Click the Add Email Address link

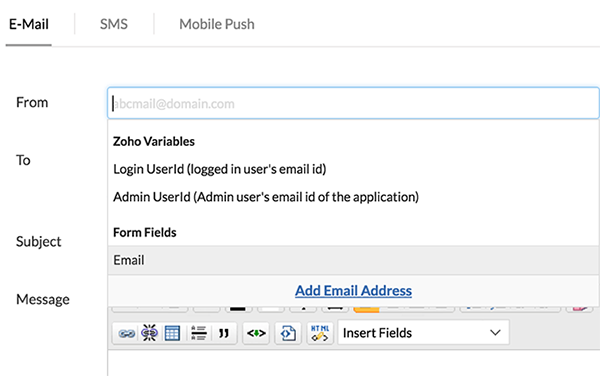click(353, 291)
